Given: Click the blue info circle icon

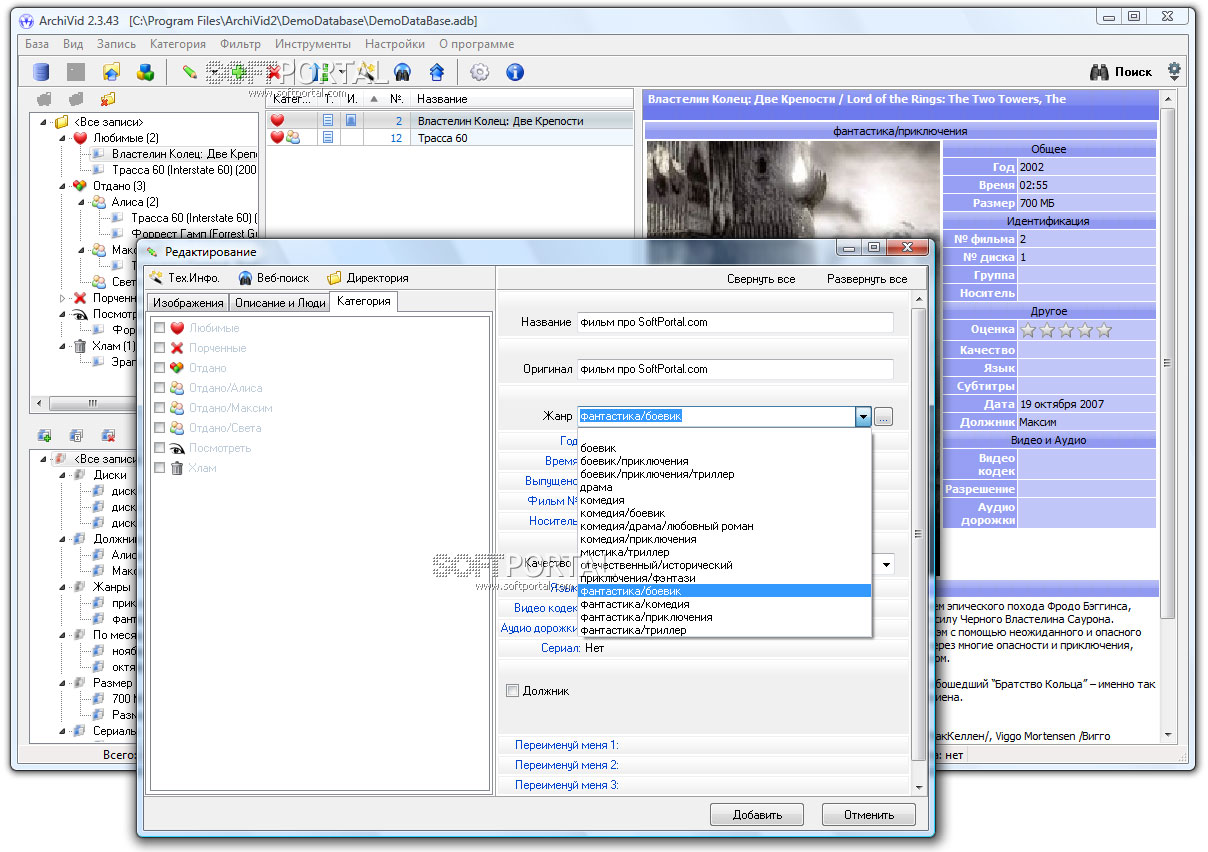Looking at the screenshot, I should pos(515,72).
